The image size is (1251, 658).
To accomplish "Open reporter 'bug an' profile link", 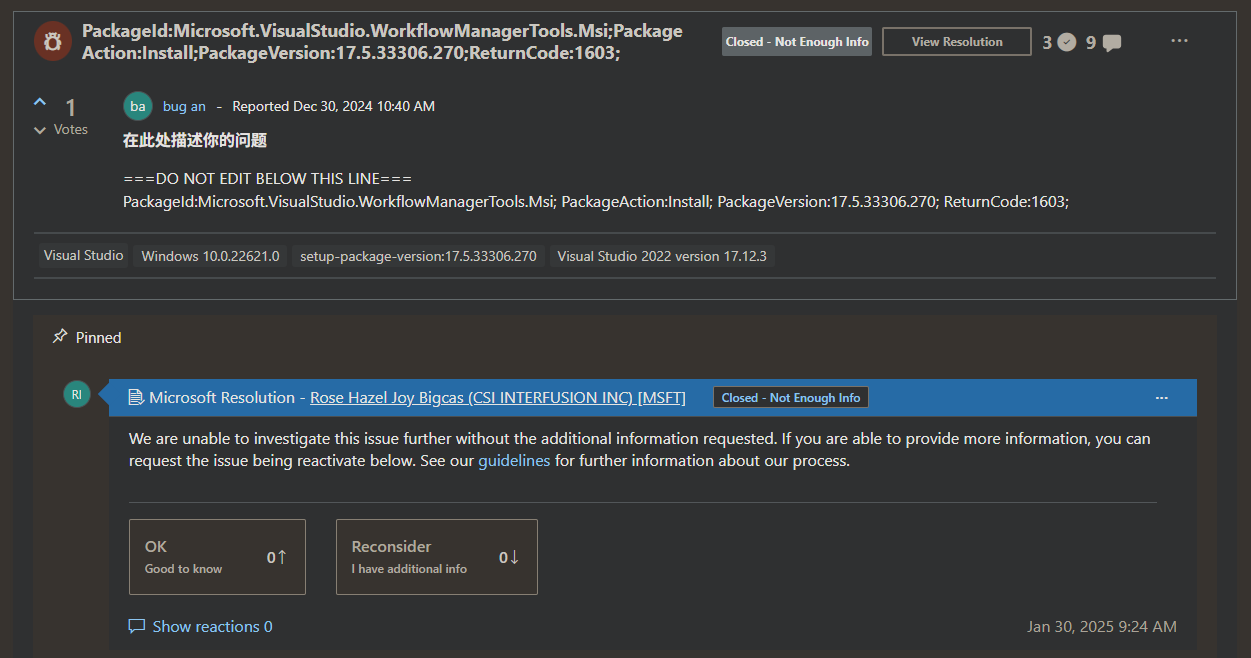I will click(184, 106).
